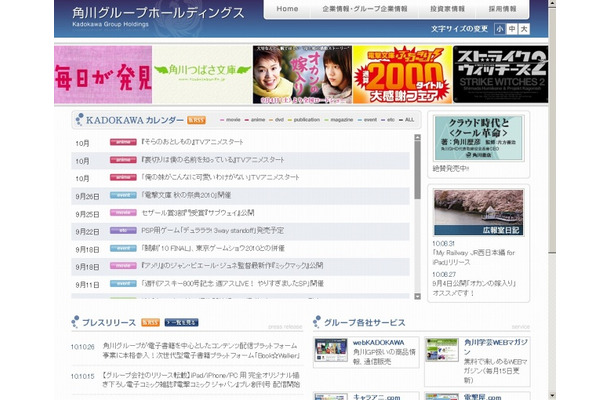610x400 pixels.
Task: Show ALL calendar categories
Action: coord(407,120)
